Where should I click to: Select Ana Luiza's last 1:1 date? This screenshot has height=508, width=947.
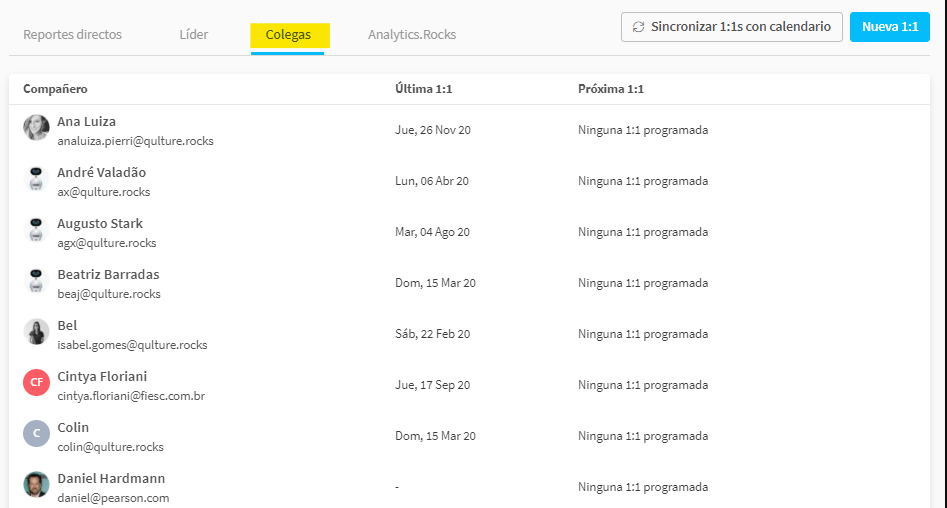(x=433, y=130)
